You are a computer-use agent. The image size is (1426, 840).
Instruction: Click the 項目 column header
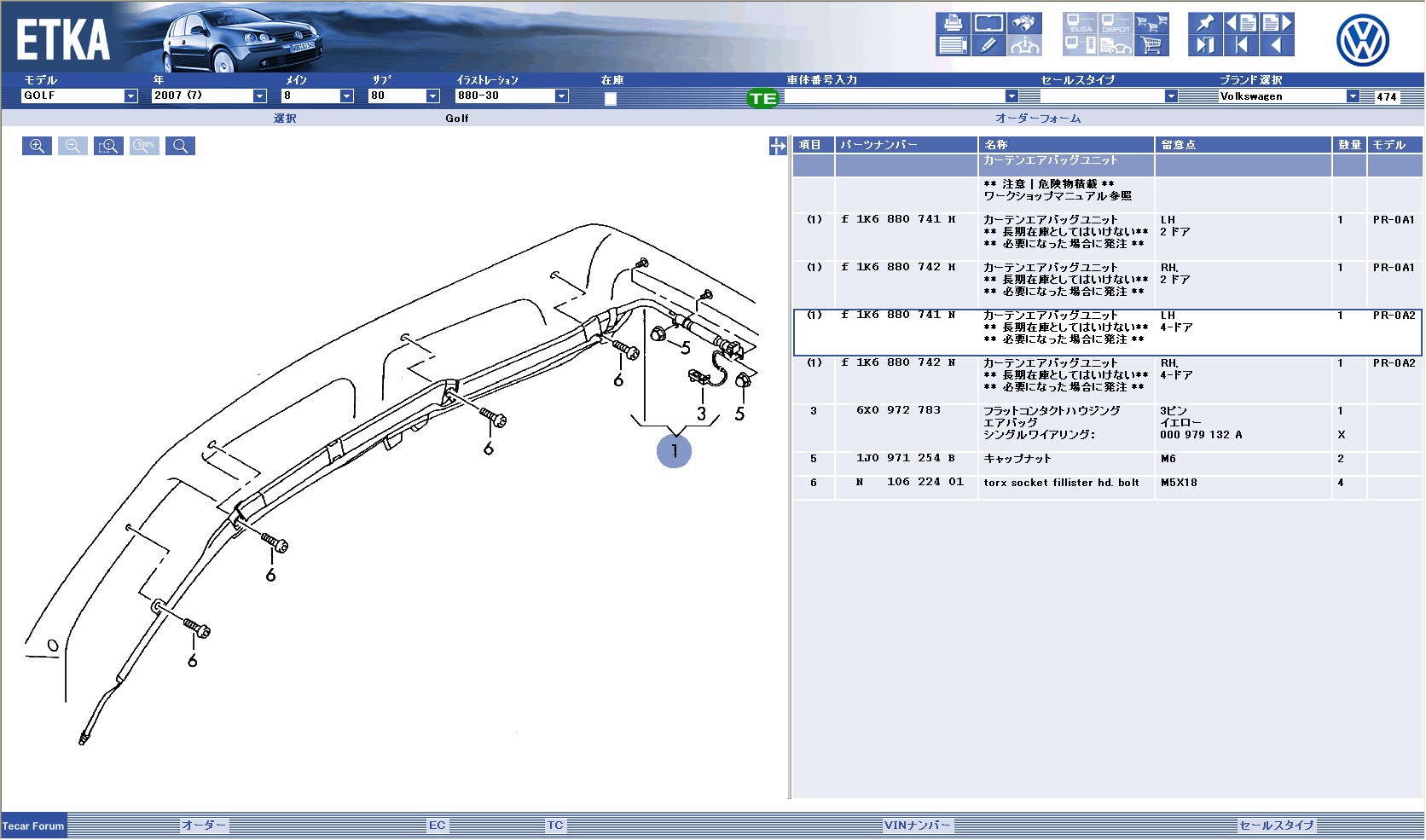(x=814, y=145)
